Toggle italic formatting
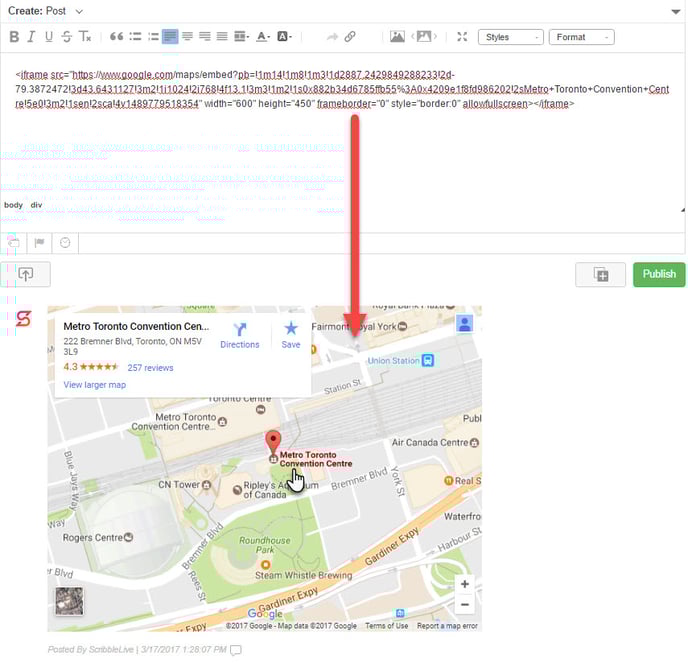Image resolution: width=688 pixels, height=663 pixels. pos(31,37)
